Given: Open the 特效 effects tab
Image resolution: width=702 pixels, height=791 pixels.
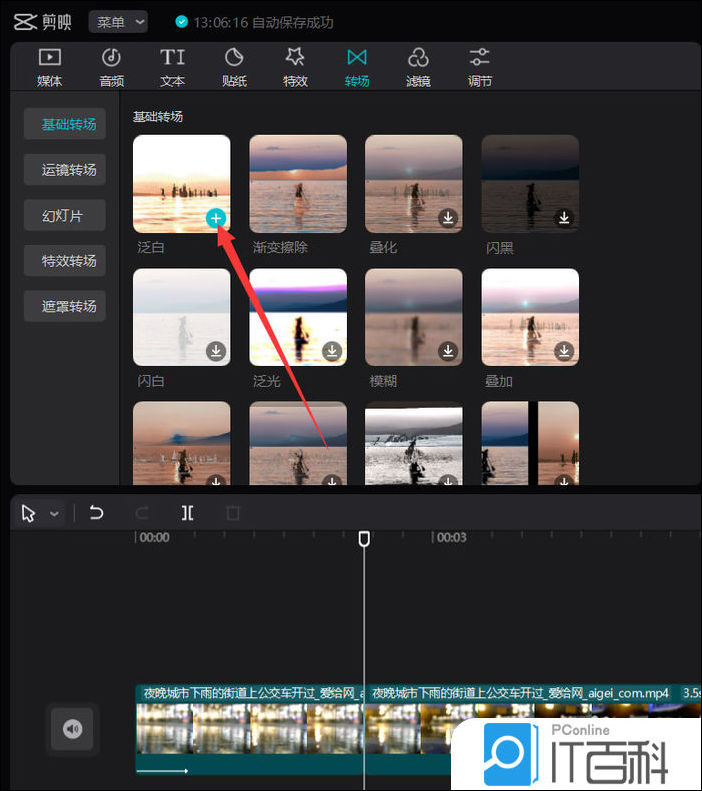Looking at the screenshot, I should [295, 67].
